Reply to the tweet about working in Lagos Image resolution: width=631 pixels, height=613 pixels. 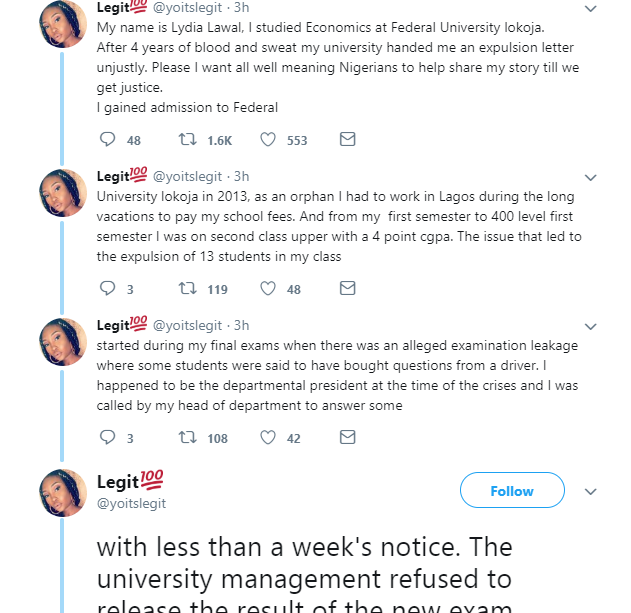[x=108, y=289]
